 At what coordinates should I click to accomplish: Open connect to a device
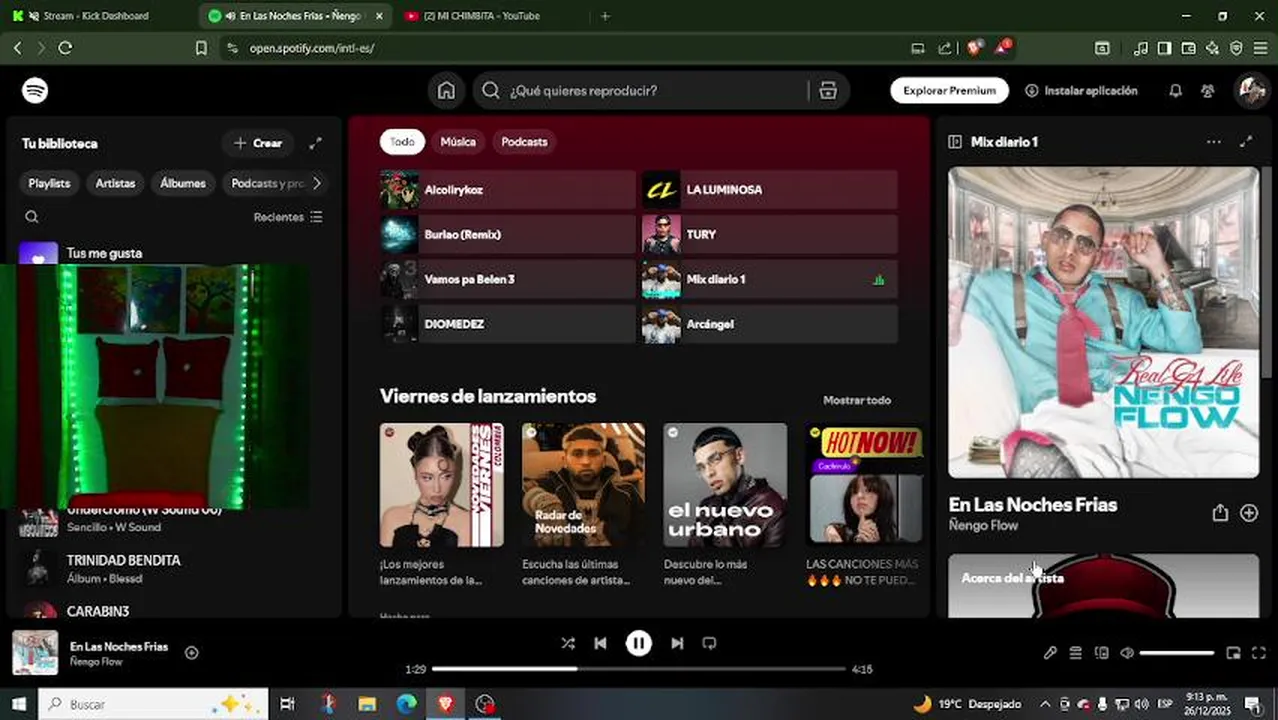tap(1101, 653)
